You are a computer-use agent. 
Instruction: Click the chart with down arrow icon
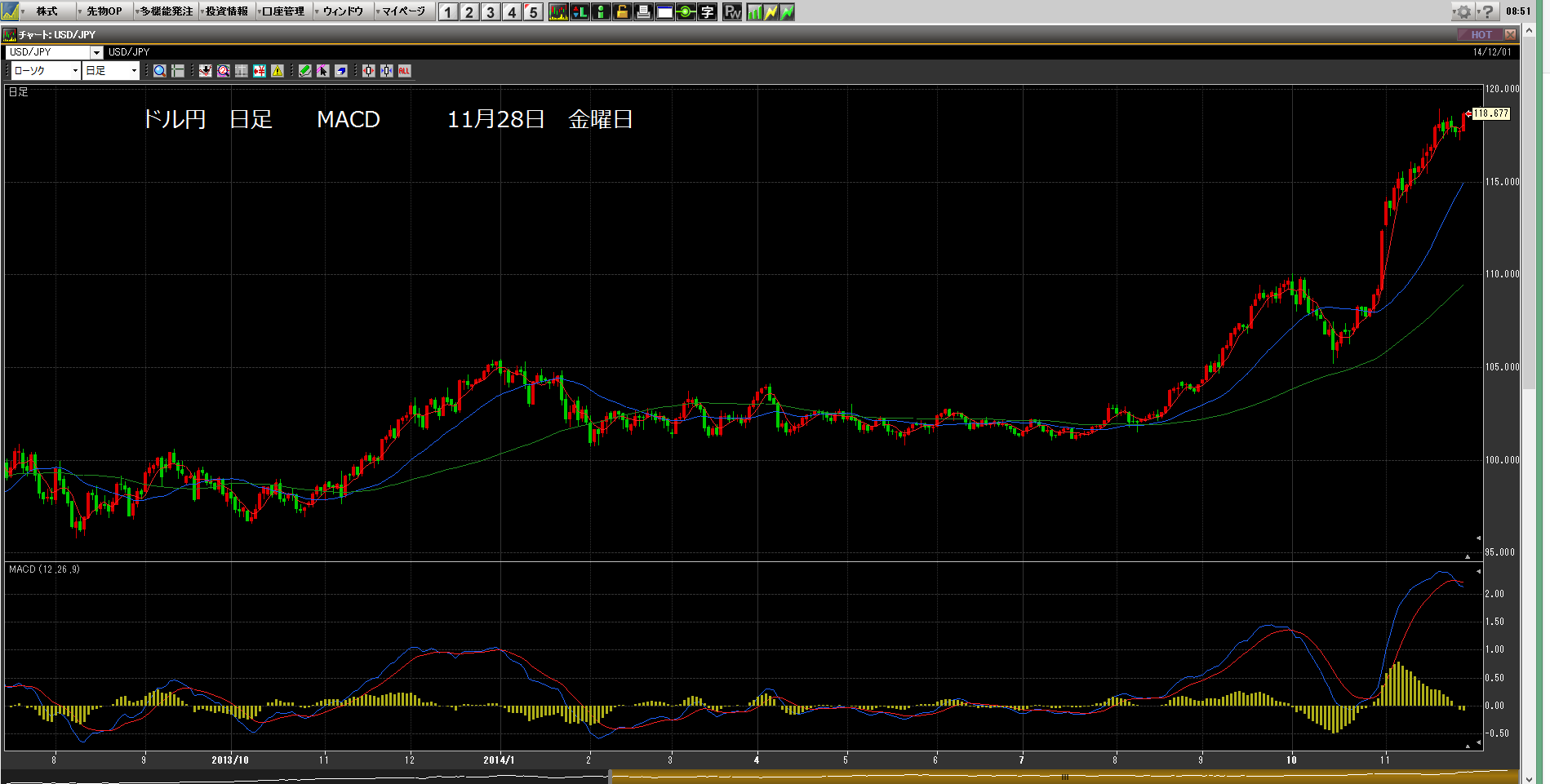pyautogui.click(x=205, y=71)
